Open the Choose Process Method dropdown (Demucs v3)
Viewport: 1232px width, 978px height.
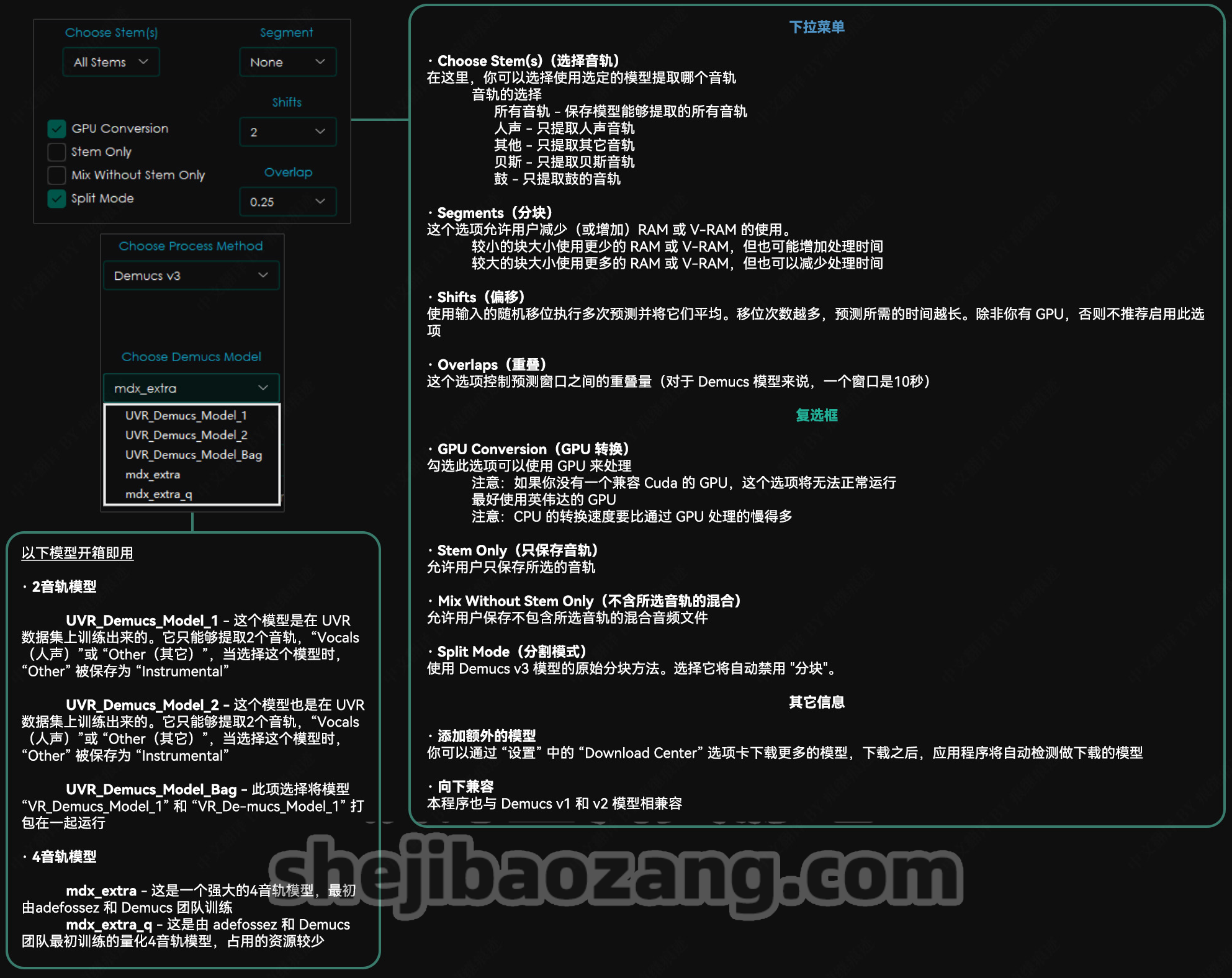coord(191,276)
